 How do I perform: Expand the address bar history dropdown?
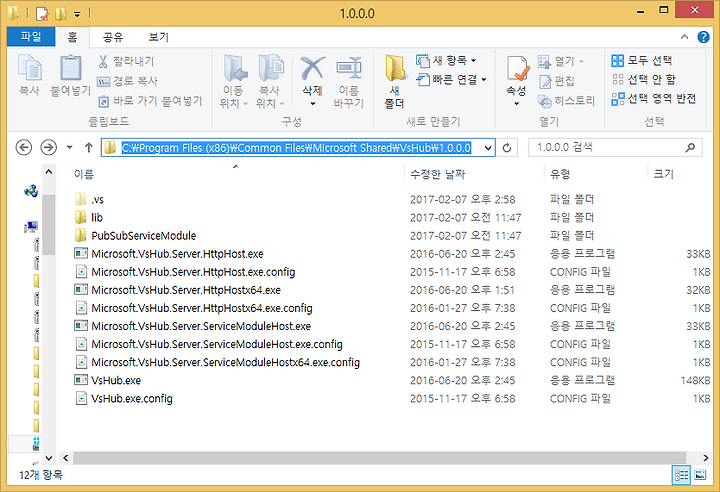coord(488,148)
